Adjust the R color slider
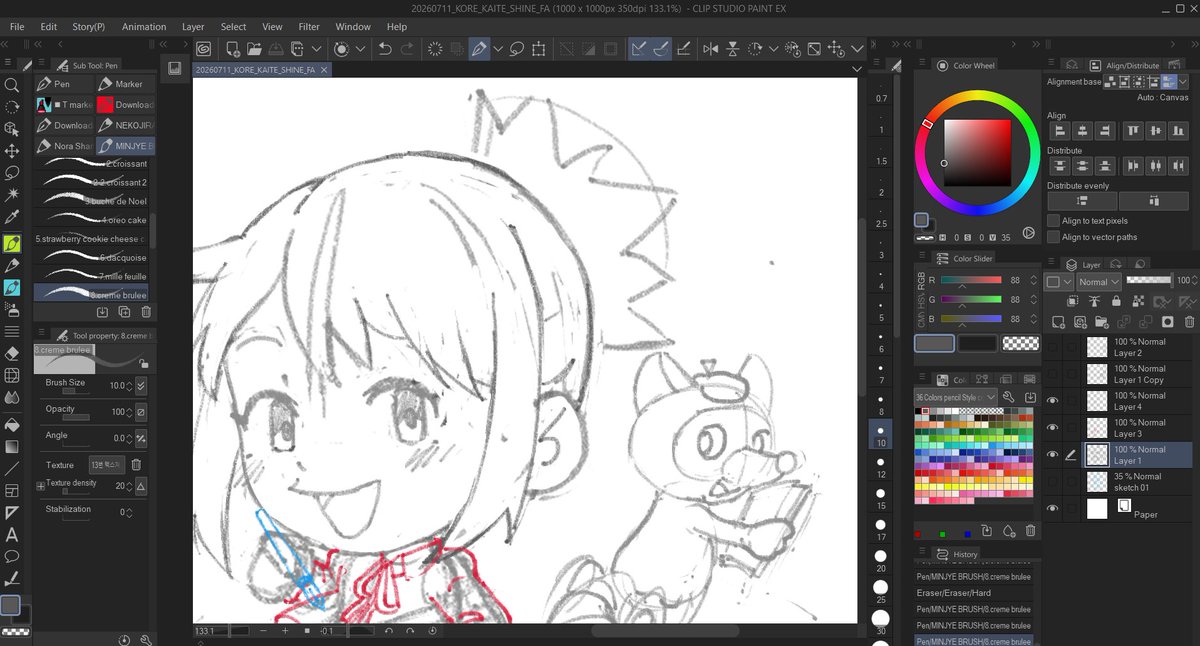The image size is (1200, 646). click(x=970, y=280)
